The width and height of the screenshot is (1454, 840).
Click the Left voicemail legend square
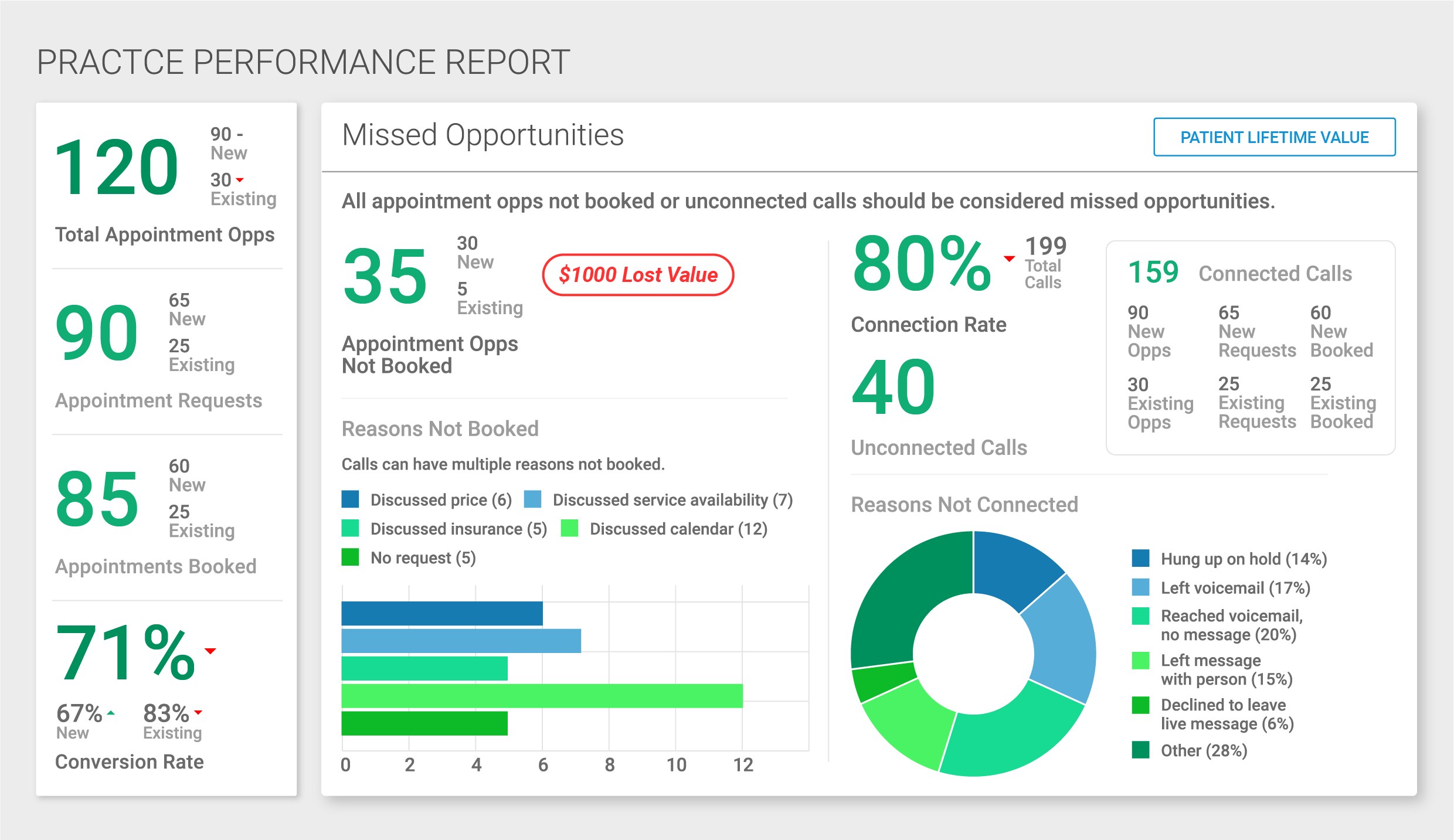pos(1140,587)
